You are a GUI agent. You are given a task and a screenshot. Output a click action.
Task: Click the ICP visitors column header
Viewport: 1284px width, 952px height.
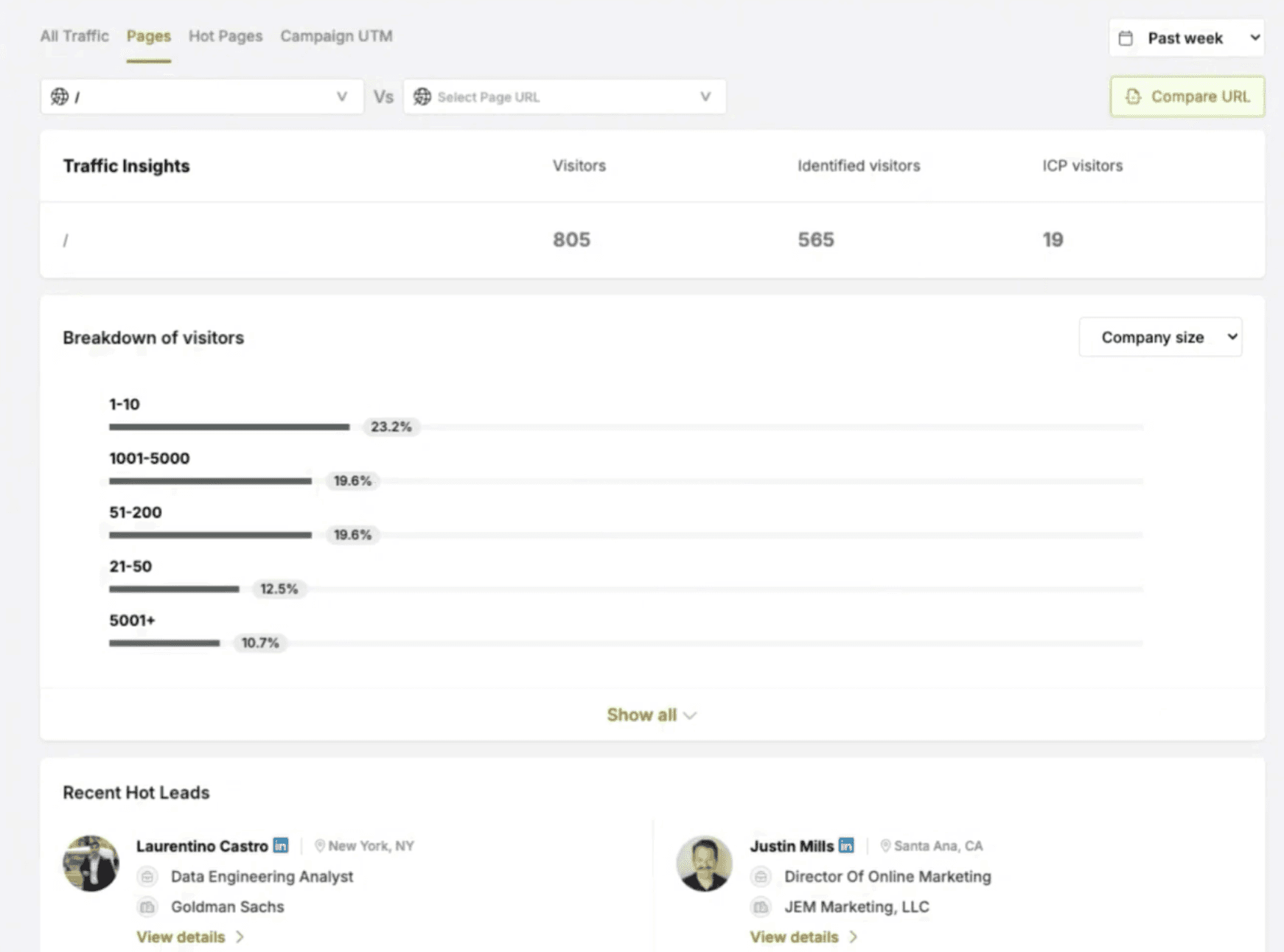[1082, 166]
